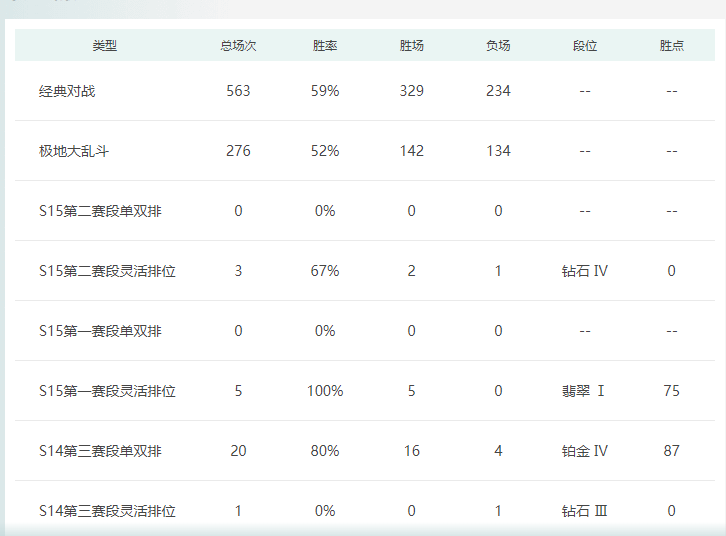726x536 pixels.
Task: Click the 翡翠 I rank cell
Action: (583, 391)
